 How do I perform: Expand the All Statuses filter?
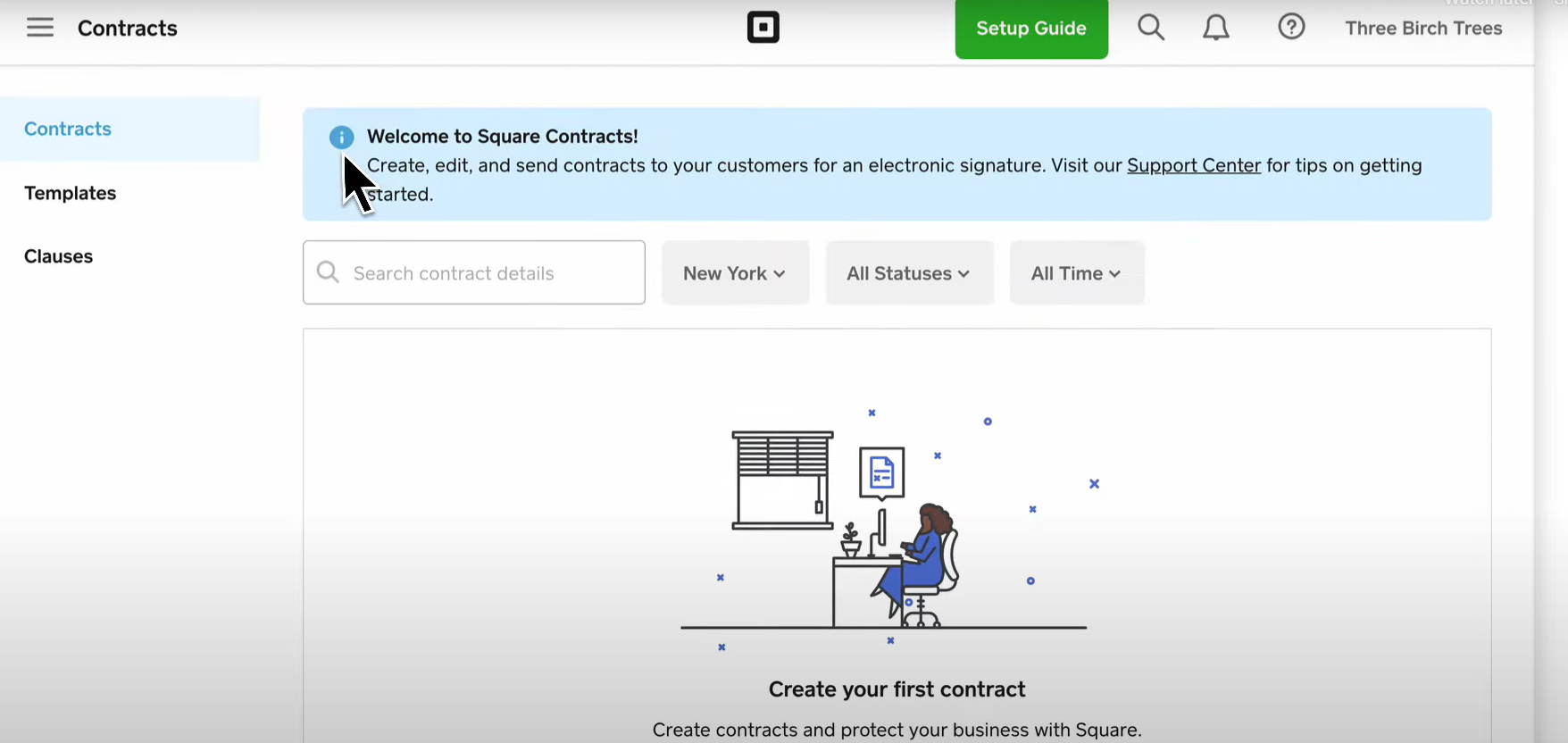pos(909,272)
